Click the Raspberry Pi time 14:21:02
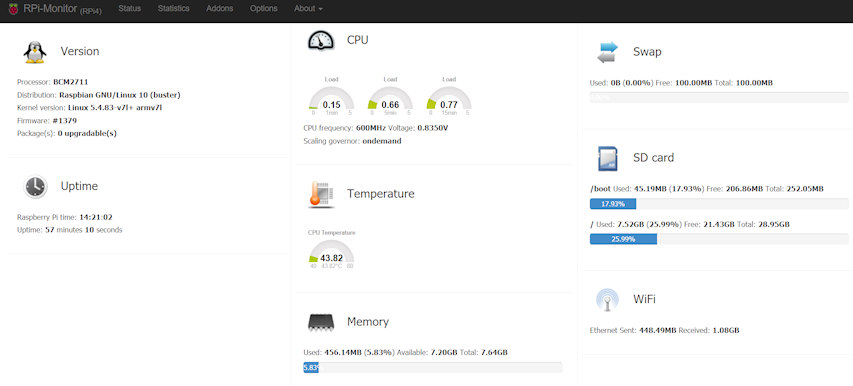 point(96,217)
